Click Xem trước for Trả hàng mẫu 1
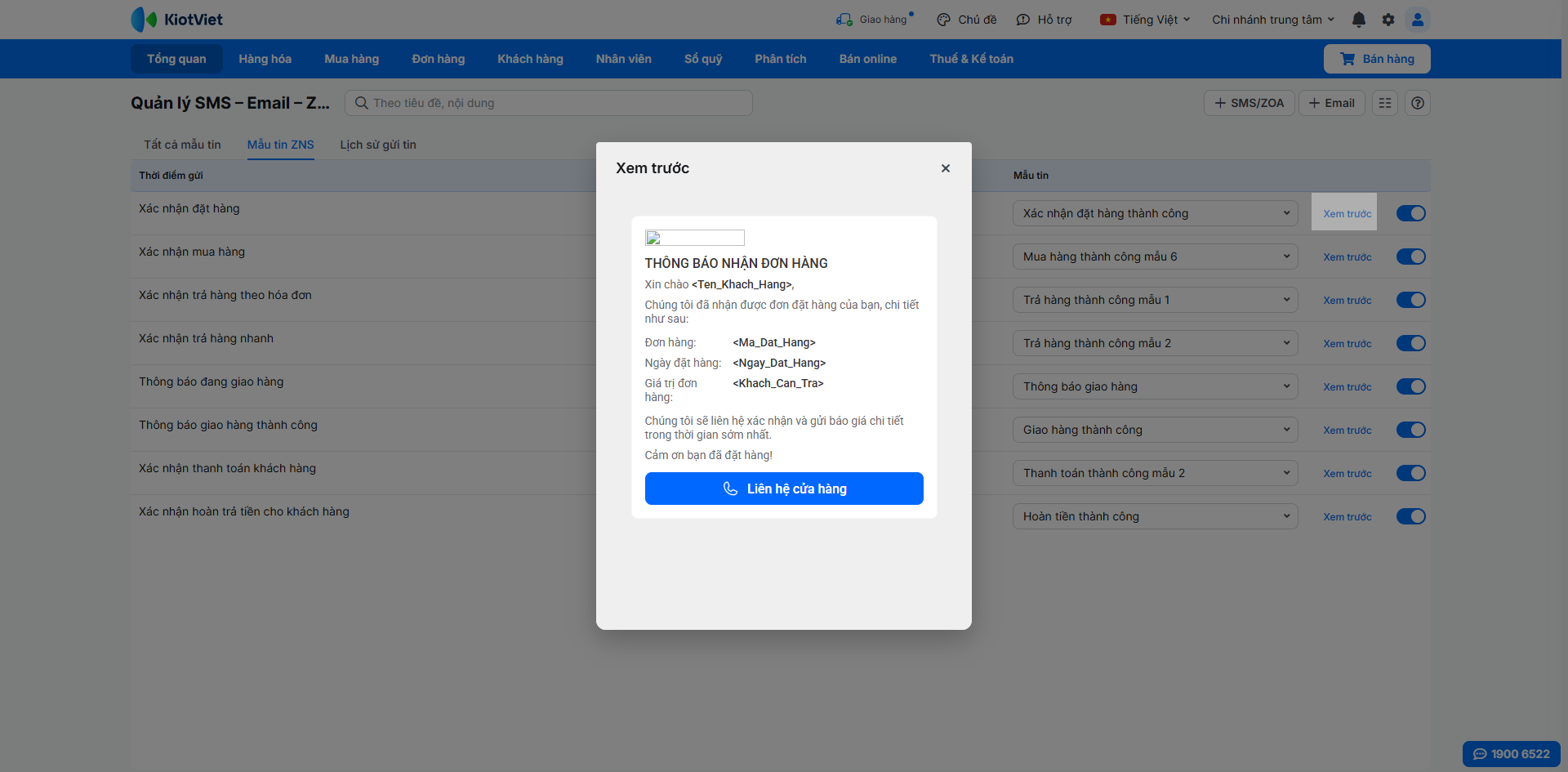The width and height of the screenshot is (1568, 772). (1347, 300)
